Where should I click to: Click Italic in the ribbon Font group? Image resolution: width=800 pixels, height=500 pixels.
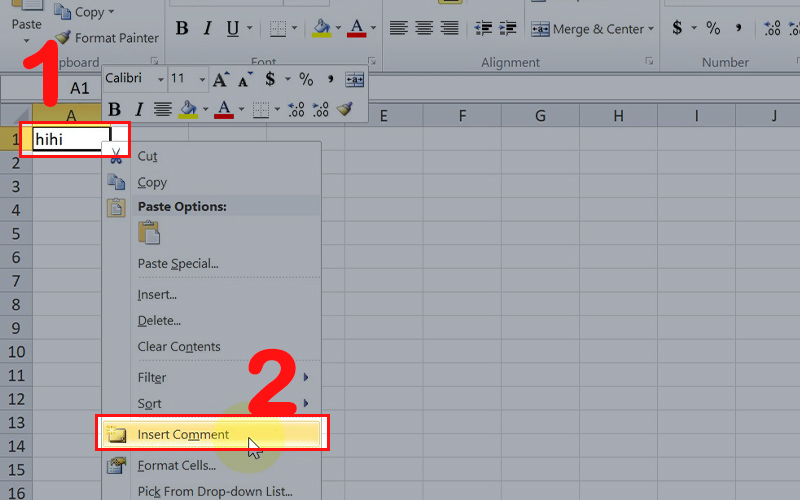207,28
